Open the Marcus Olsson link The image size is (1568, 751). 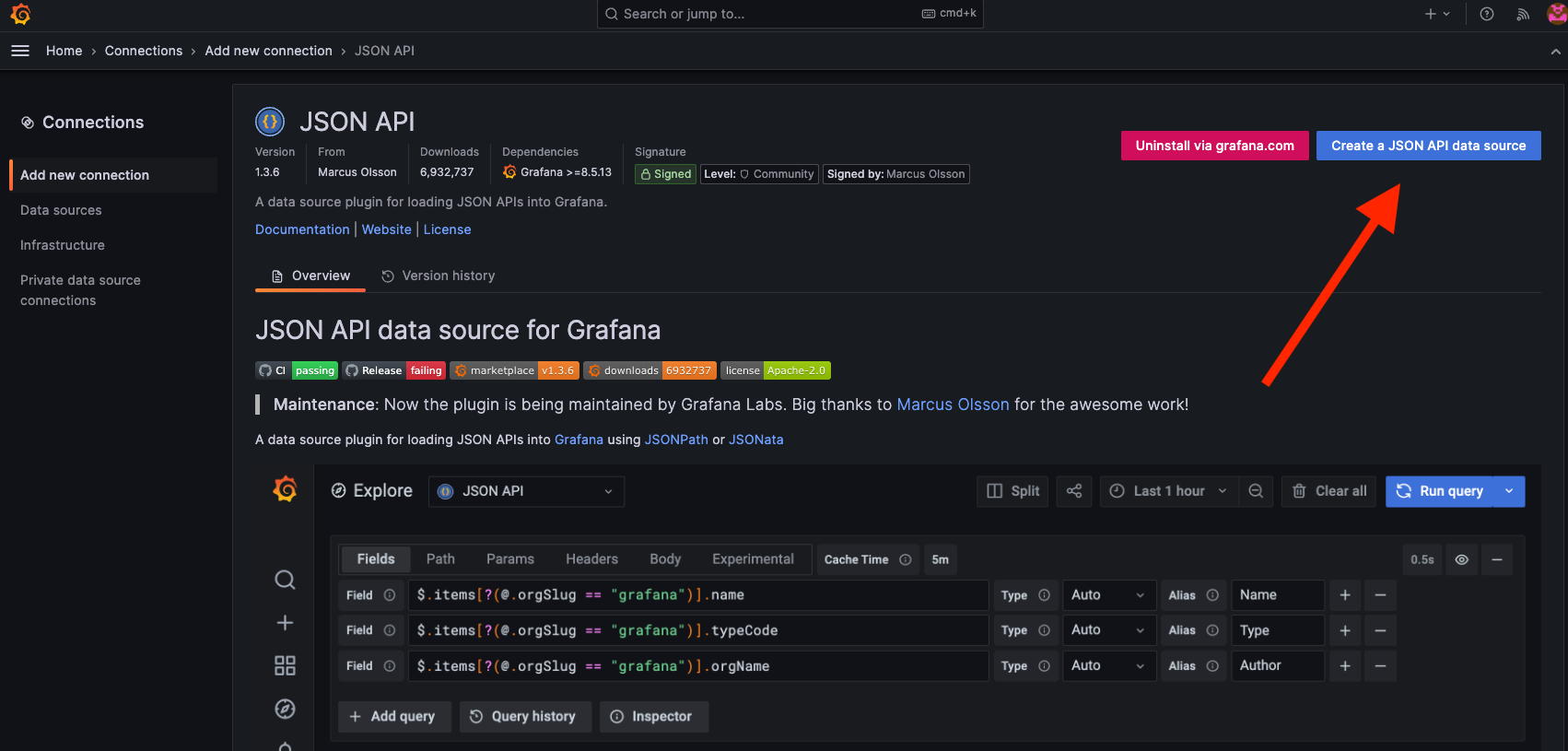click(953, 405)
